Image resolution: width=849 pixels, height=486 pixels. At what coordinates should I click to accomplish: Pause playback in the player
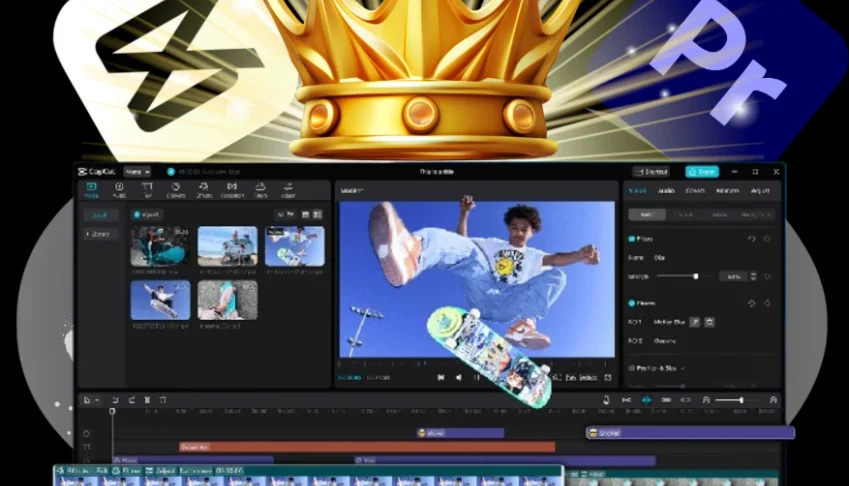coord(477,377)
